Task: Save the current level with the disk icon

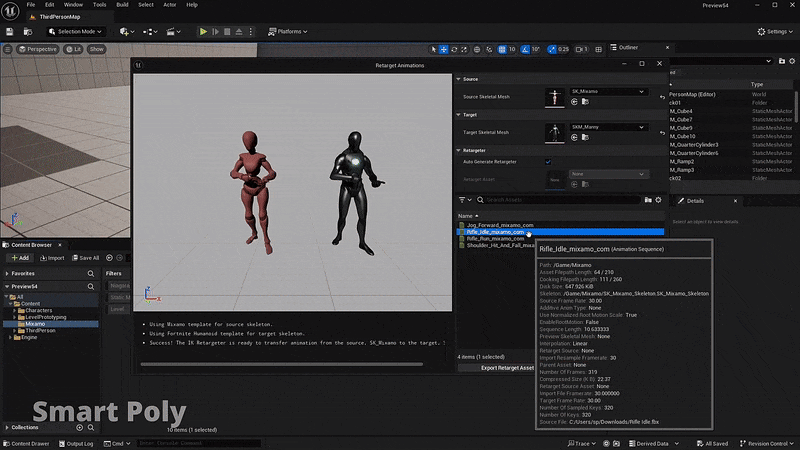Action: pyautogui.click(x=9, y=32)
